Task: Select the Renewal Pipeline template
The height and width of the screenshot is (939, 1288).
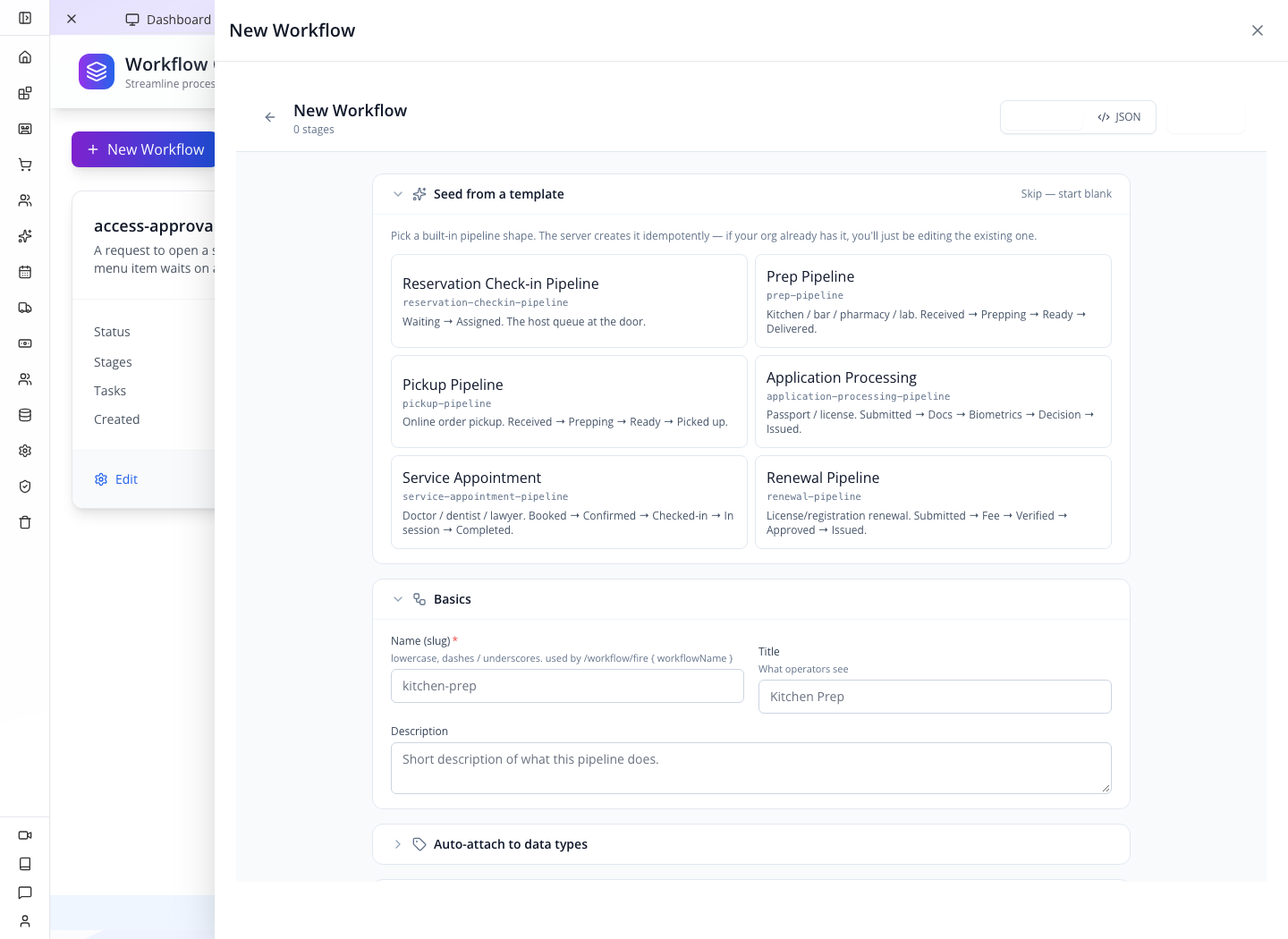Action: pos(933,503)
